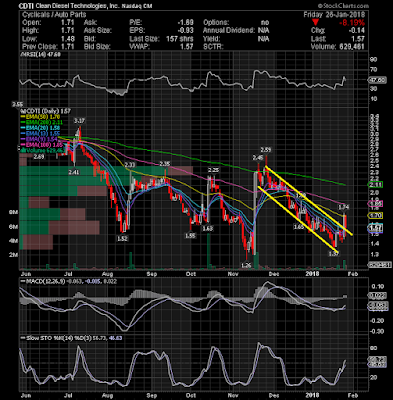Click the 2.45 November price label
The image size is (393, 400).
click(x=258, y=157)
